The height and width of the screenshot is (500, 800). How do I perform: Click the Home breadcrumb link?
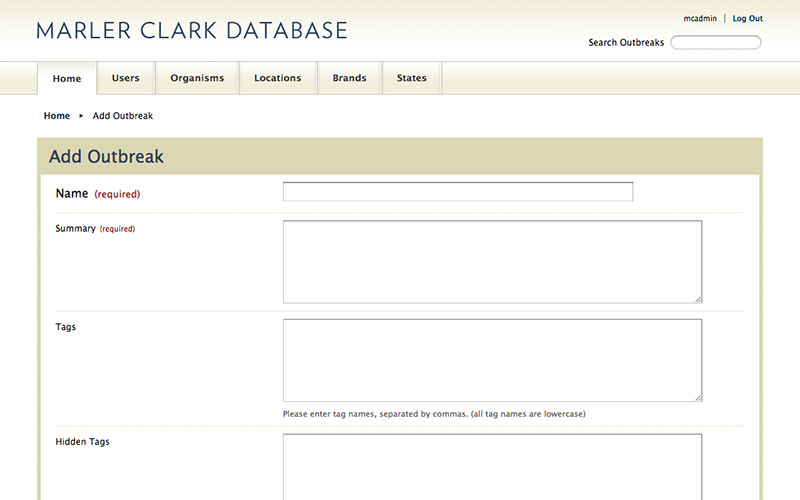pyautogui.click(x=57, y=116)
